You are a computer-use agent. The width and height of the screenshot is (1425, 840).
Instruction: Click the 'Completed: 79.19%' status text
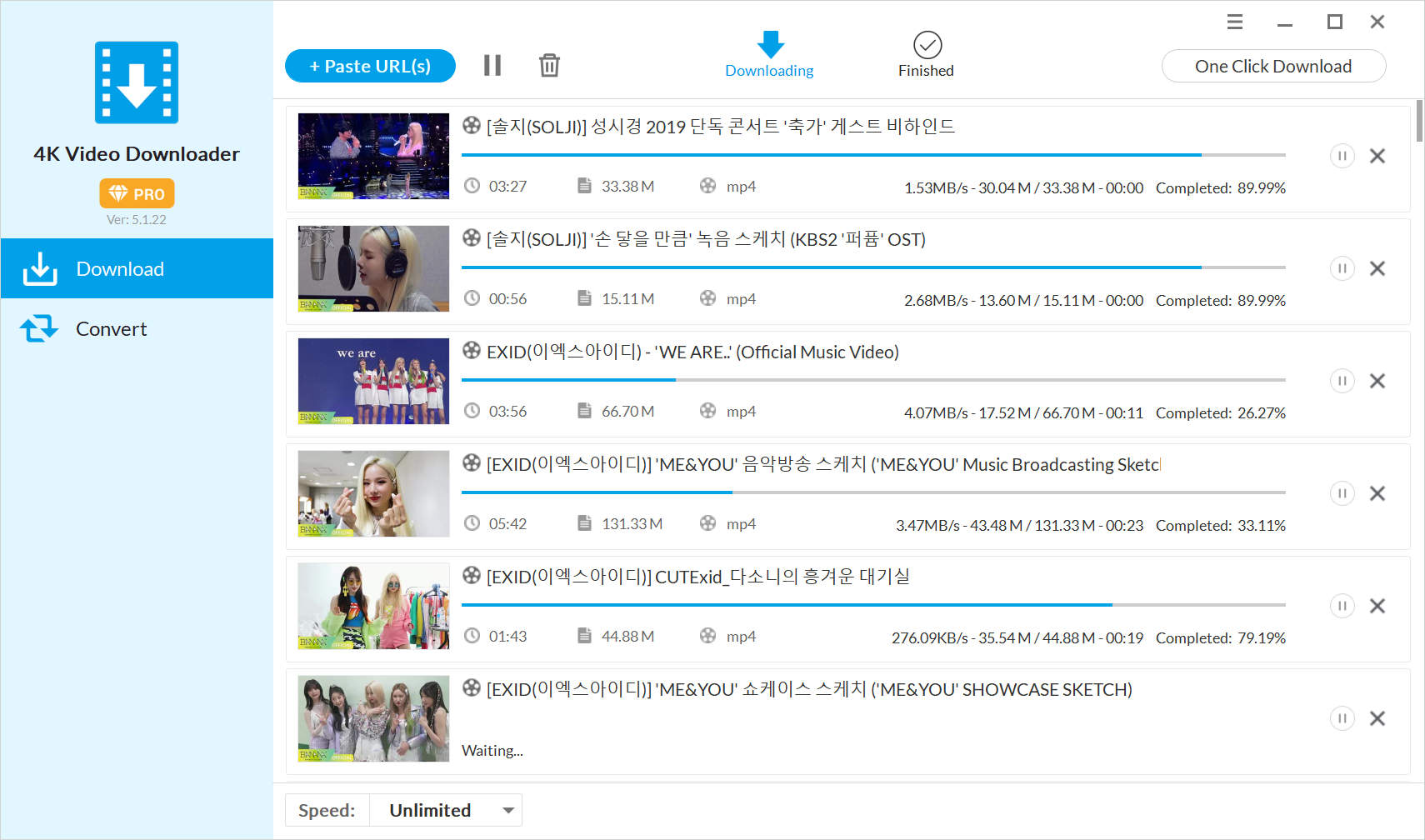pyautogui.click(x=1221, y=637)
